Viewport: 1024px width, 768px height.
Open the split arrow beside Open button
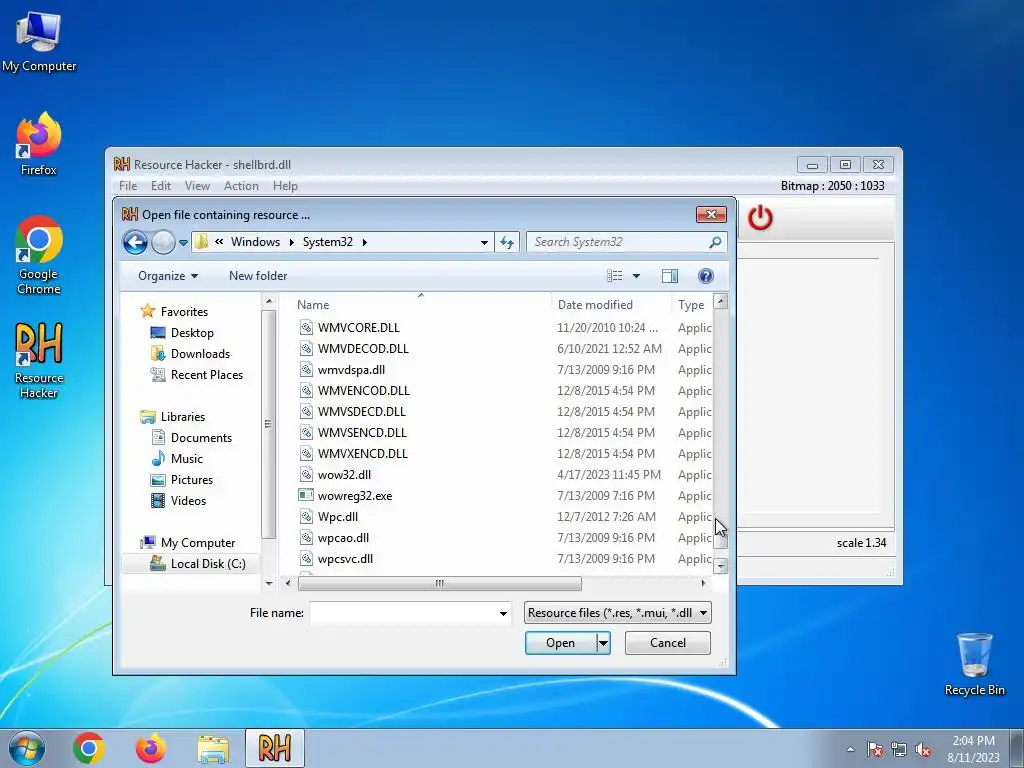tap(603, 643)
